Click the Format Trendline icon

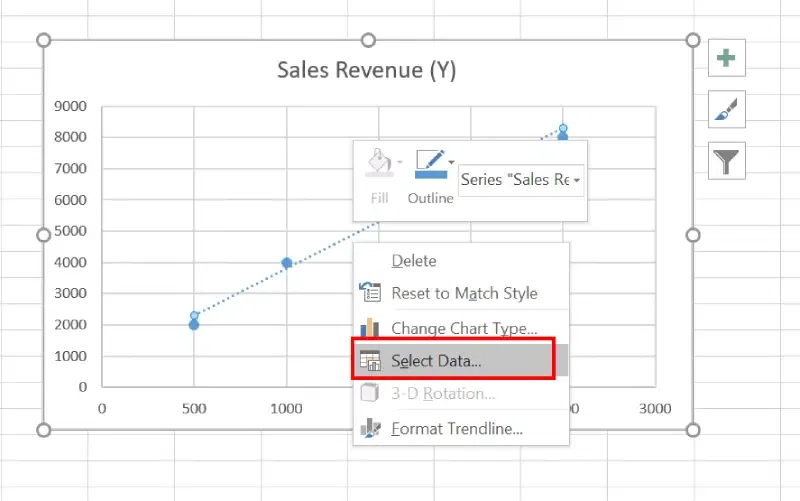coord(370,428)
